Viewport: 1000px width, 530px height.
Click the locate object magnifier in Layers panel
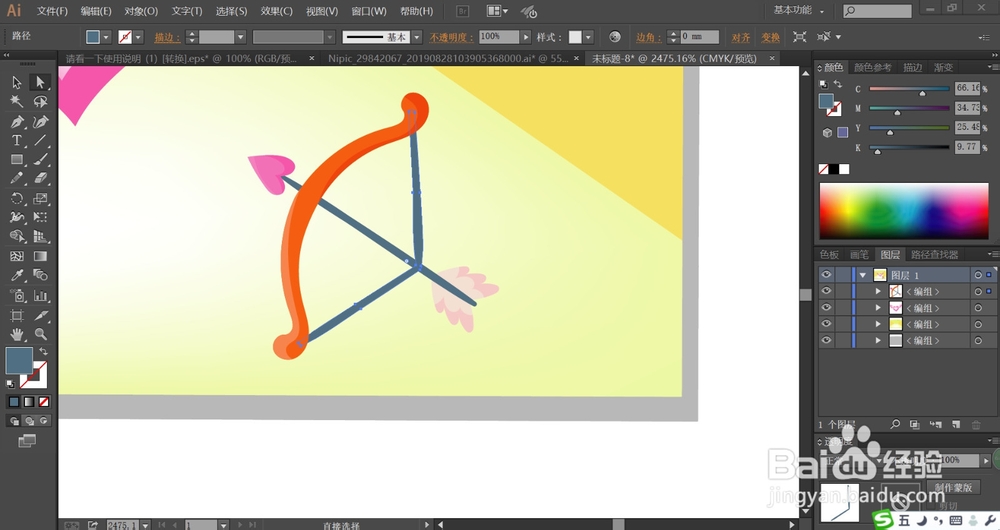pyautogui.click(x=895, y=424)
